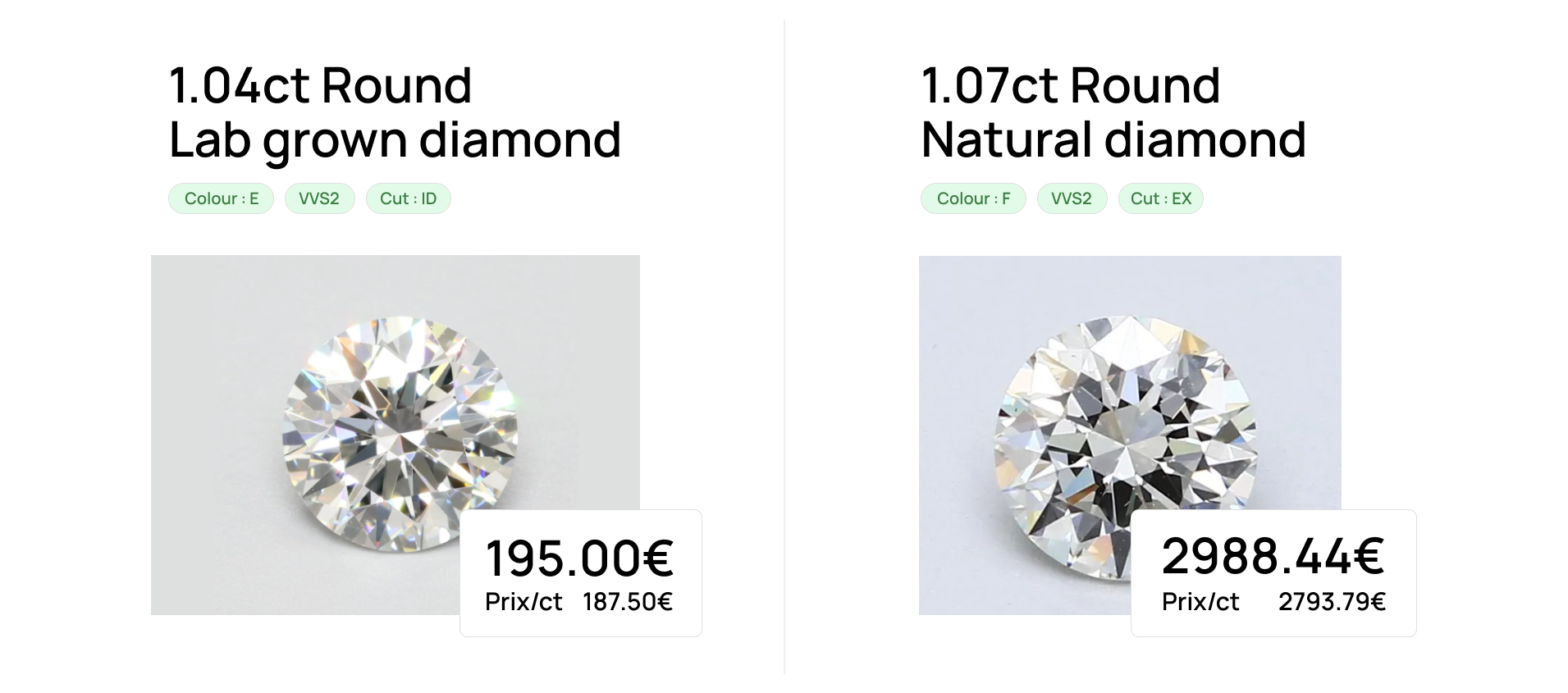Select the Colour : F tag

(x=973, y=198)
